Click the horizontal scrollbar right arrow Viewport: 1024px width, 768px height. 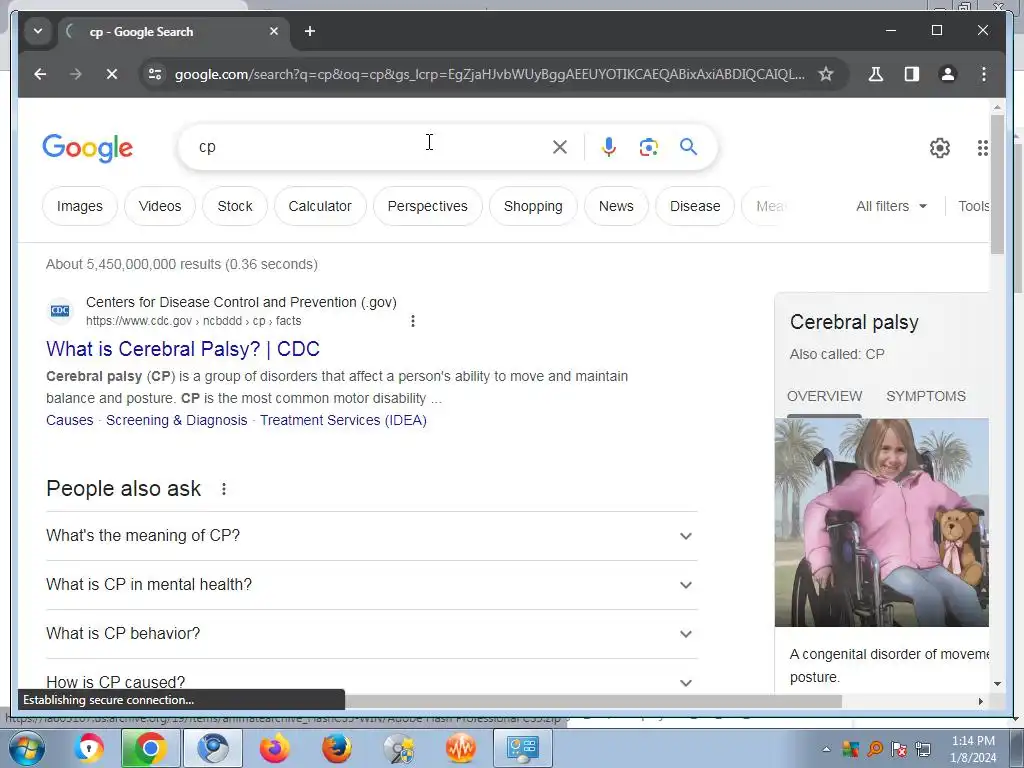pos(980,701)
